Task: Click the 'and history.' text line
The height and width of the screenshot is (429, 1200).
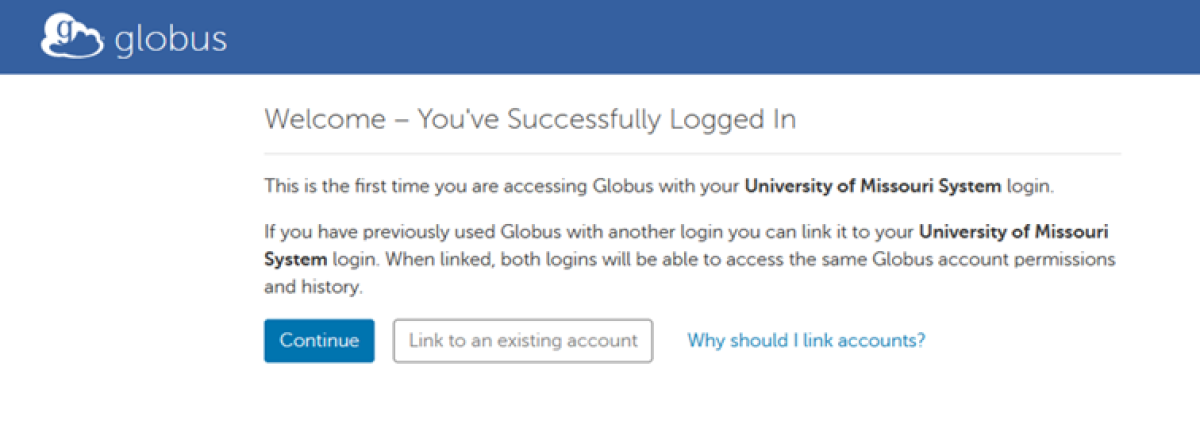Action: [x=312, y=286]
